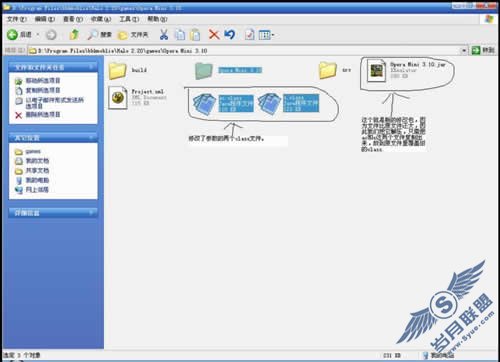Toggle the Folders pane button
Screen dimensions: 500x362
[x=133, y=35]
